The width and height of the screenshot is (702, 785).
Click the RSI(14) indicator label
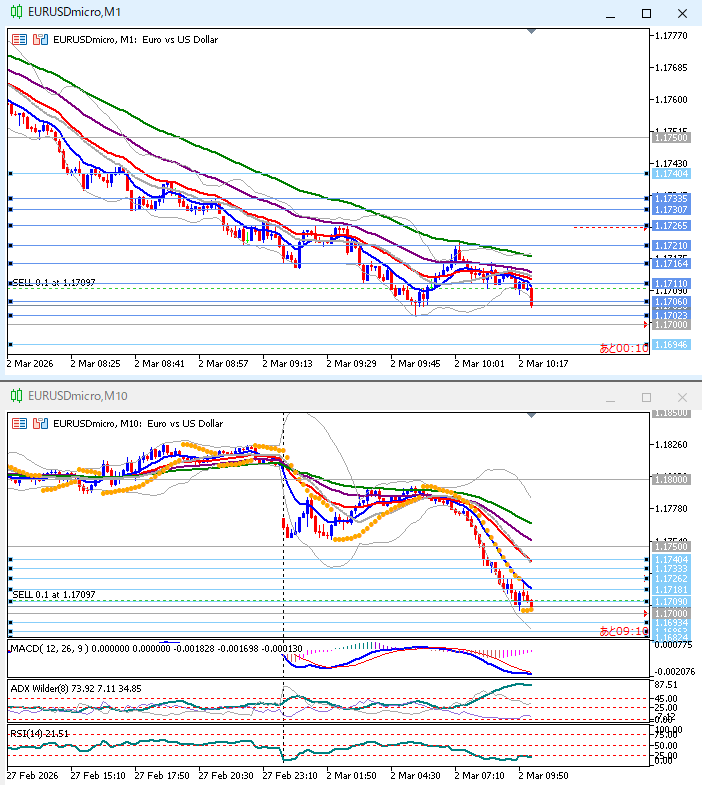click(28, 734)
